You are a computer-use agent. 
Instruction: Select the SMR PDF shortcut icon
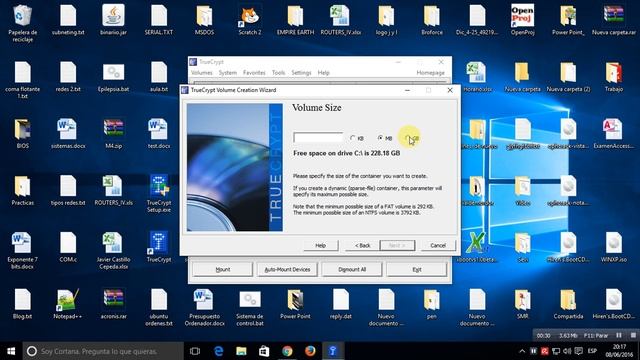click(x=522, y=304)
